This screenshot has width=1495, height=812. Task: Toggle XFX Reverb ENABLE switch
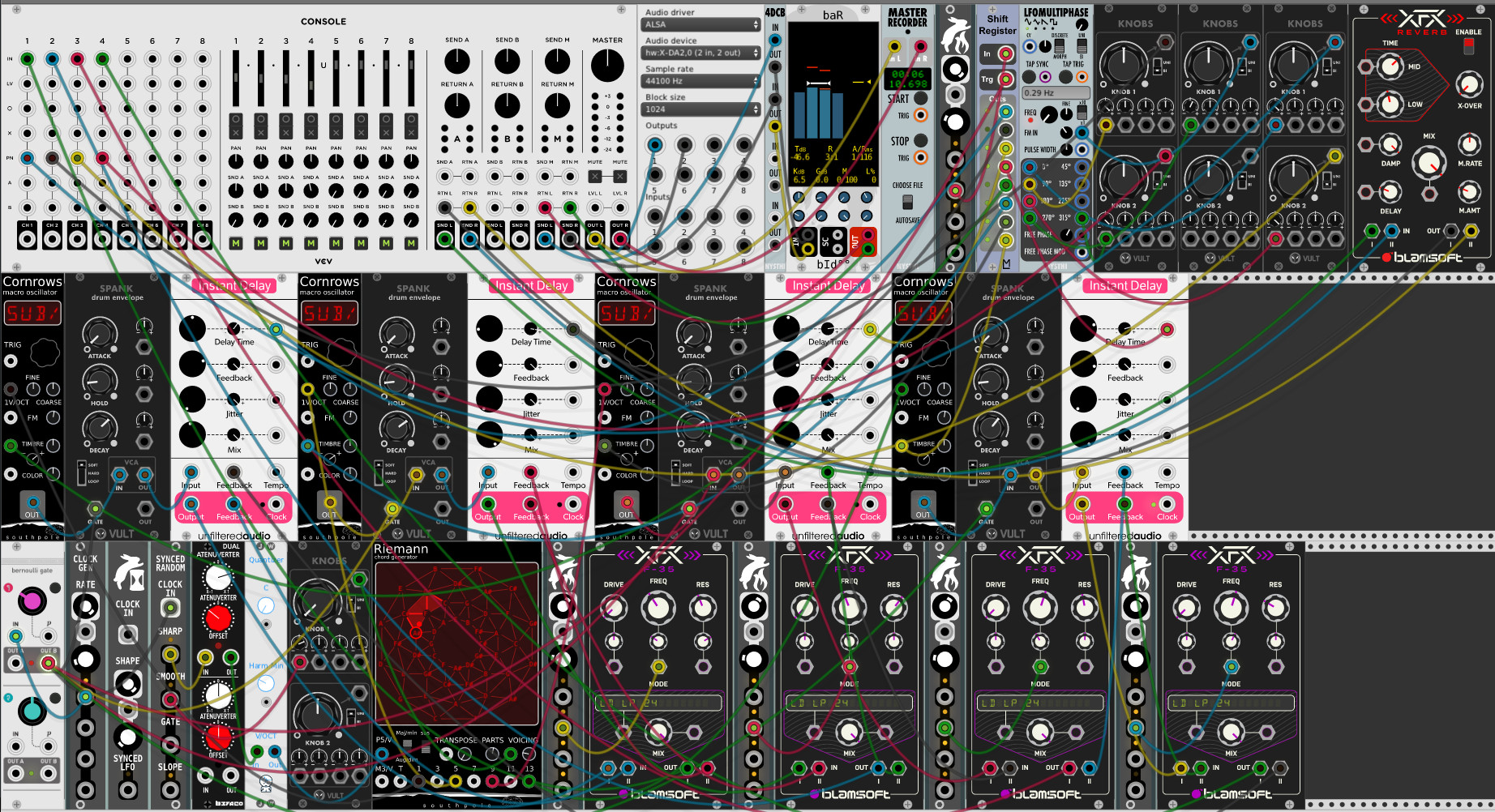tap(1468, 46)
